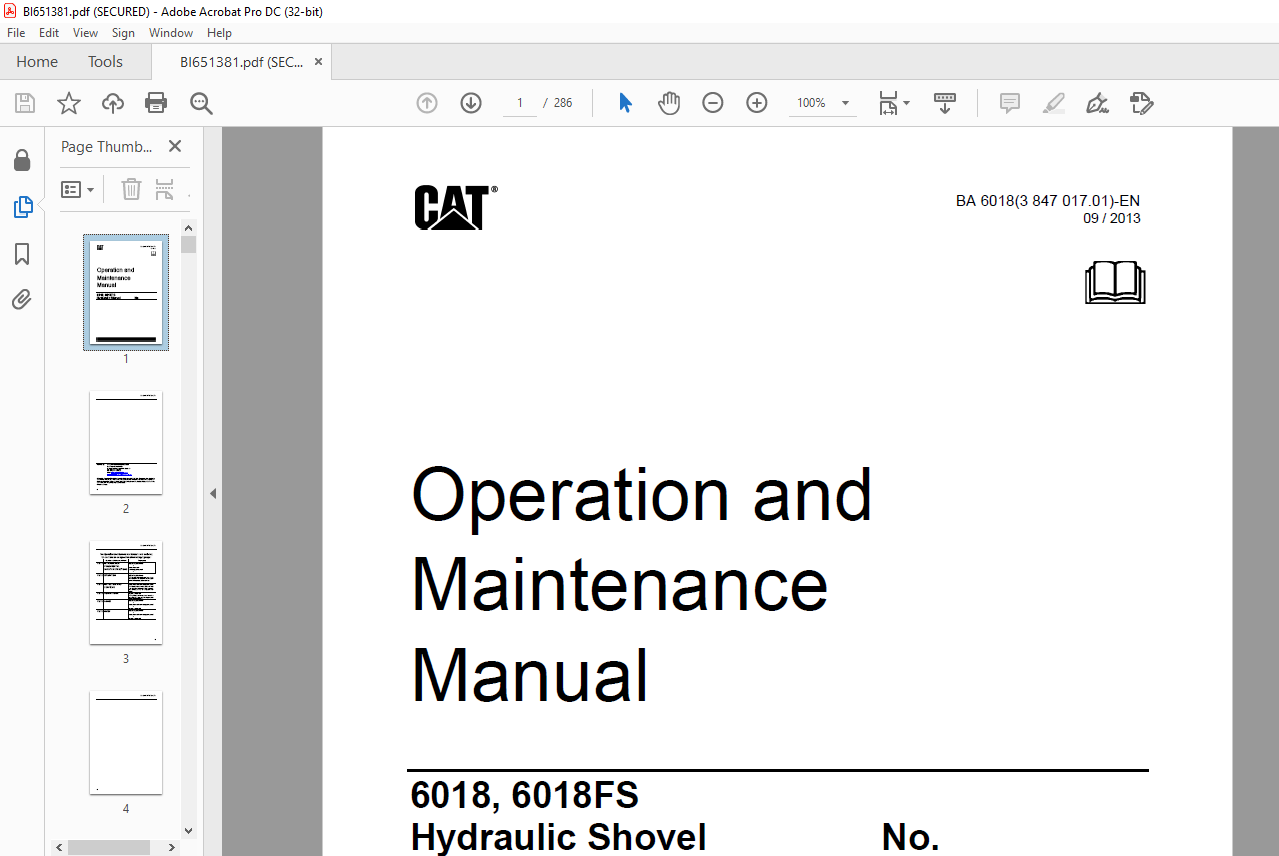Screen dimensions: 1279x856
Task: Go to next page arrow
Action: (x=471, y=103)
